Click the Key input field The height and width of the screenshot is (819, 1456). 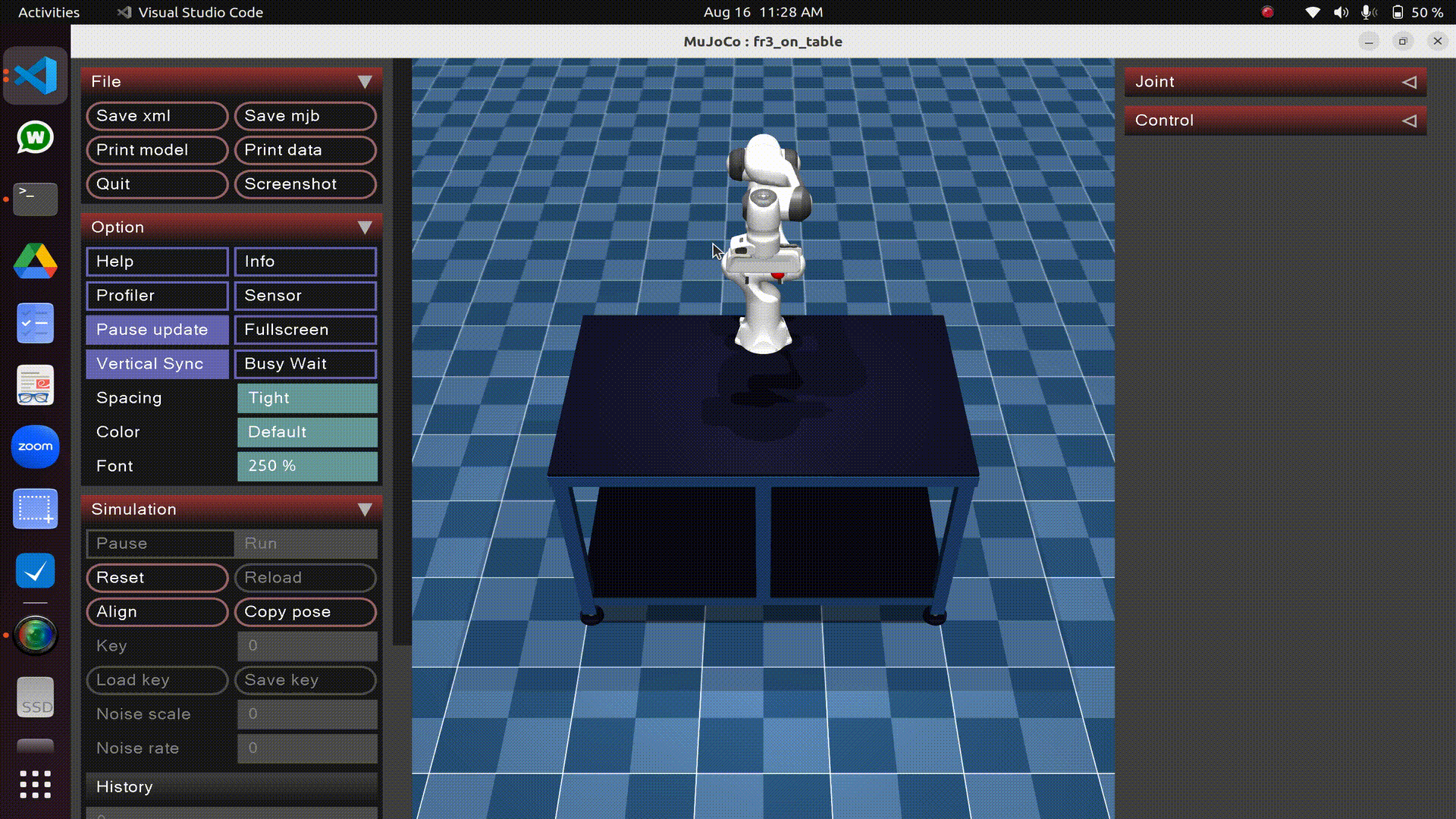(306, 645)
